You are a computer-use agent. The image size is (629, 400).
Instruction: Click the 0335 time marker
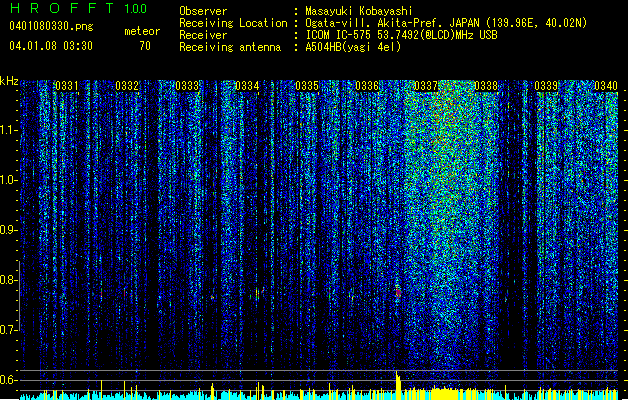pos(307,86)
